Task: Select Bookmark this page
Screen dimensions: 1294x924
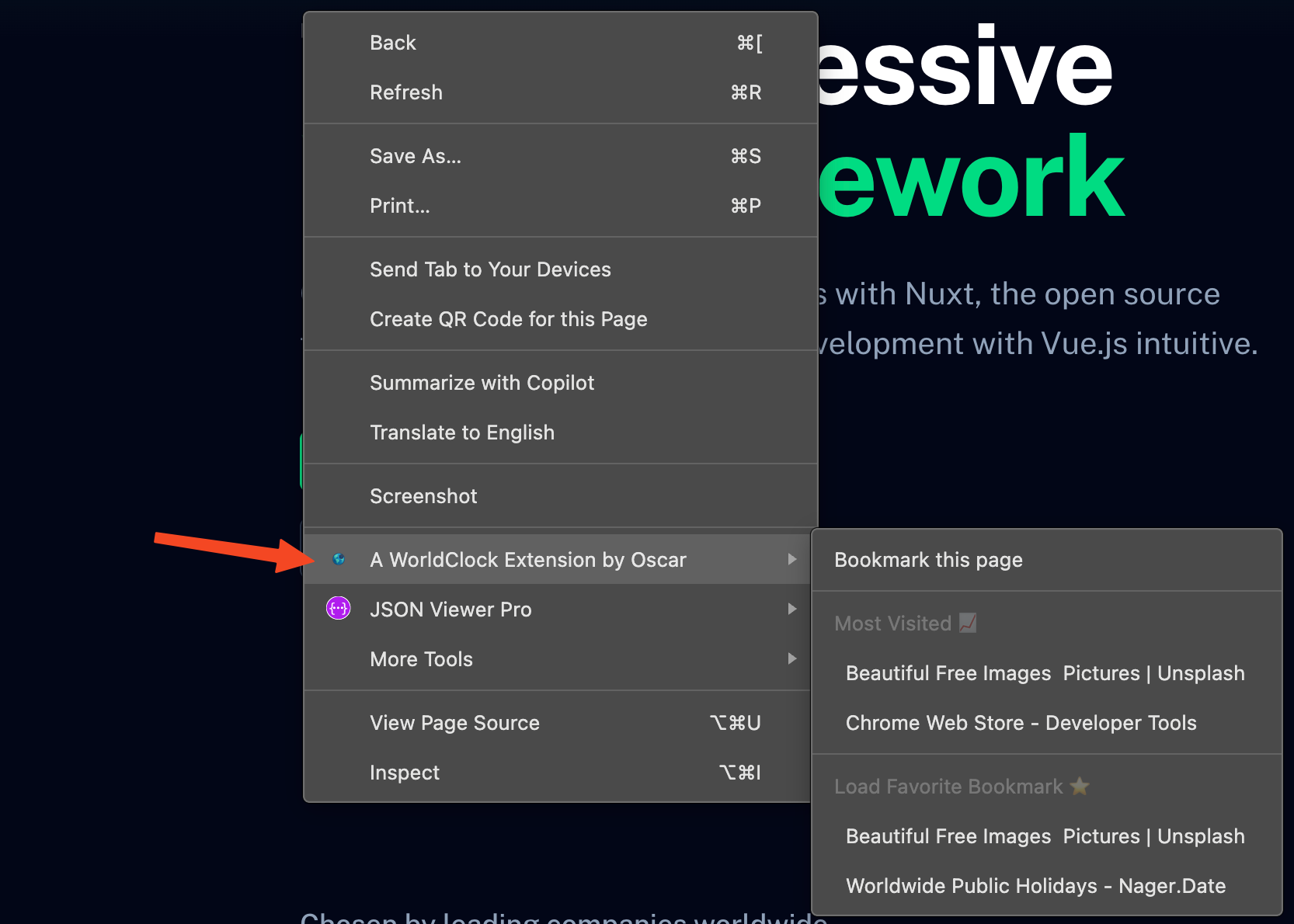Action: click(x=928, y=559)
